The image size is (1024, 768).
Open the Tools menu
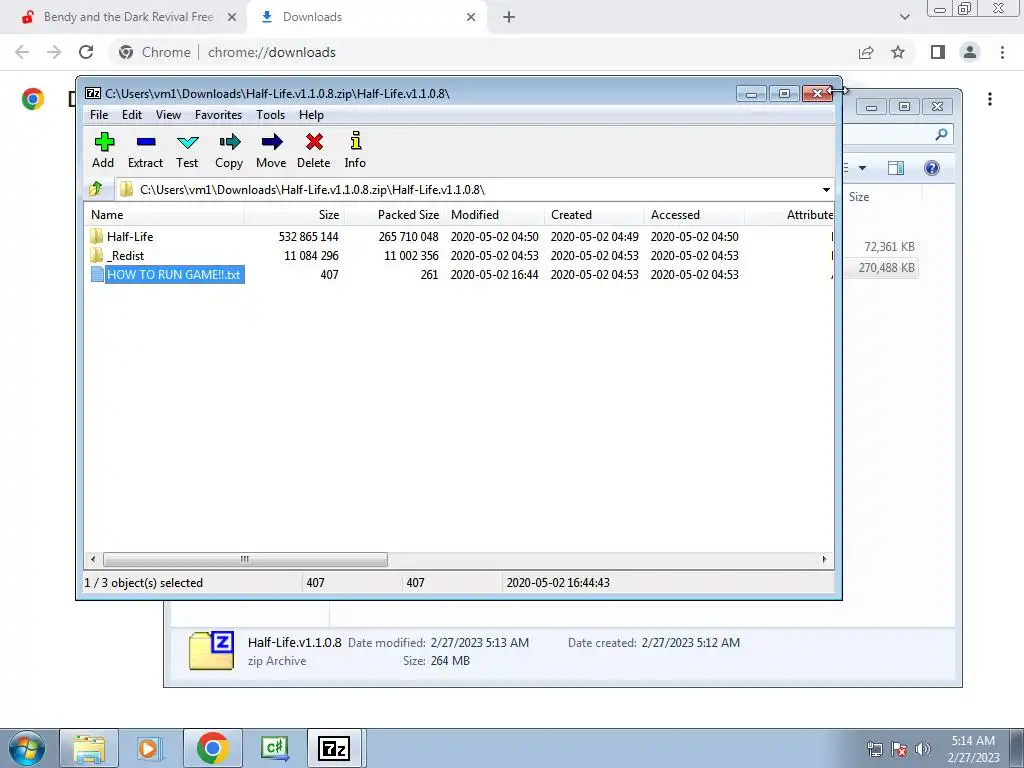tap(270, 115)
